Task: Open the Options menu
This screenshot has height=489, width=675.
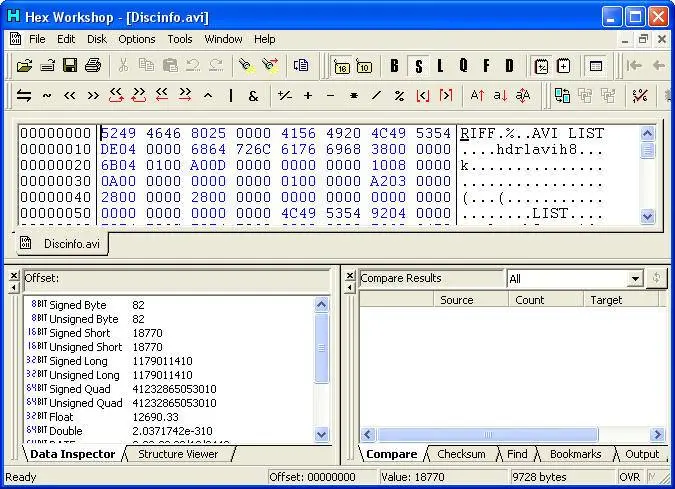Action: pyautogui.click(x=137, y=39)
